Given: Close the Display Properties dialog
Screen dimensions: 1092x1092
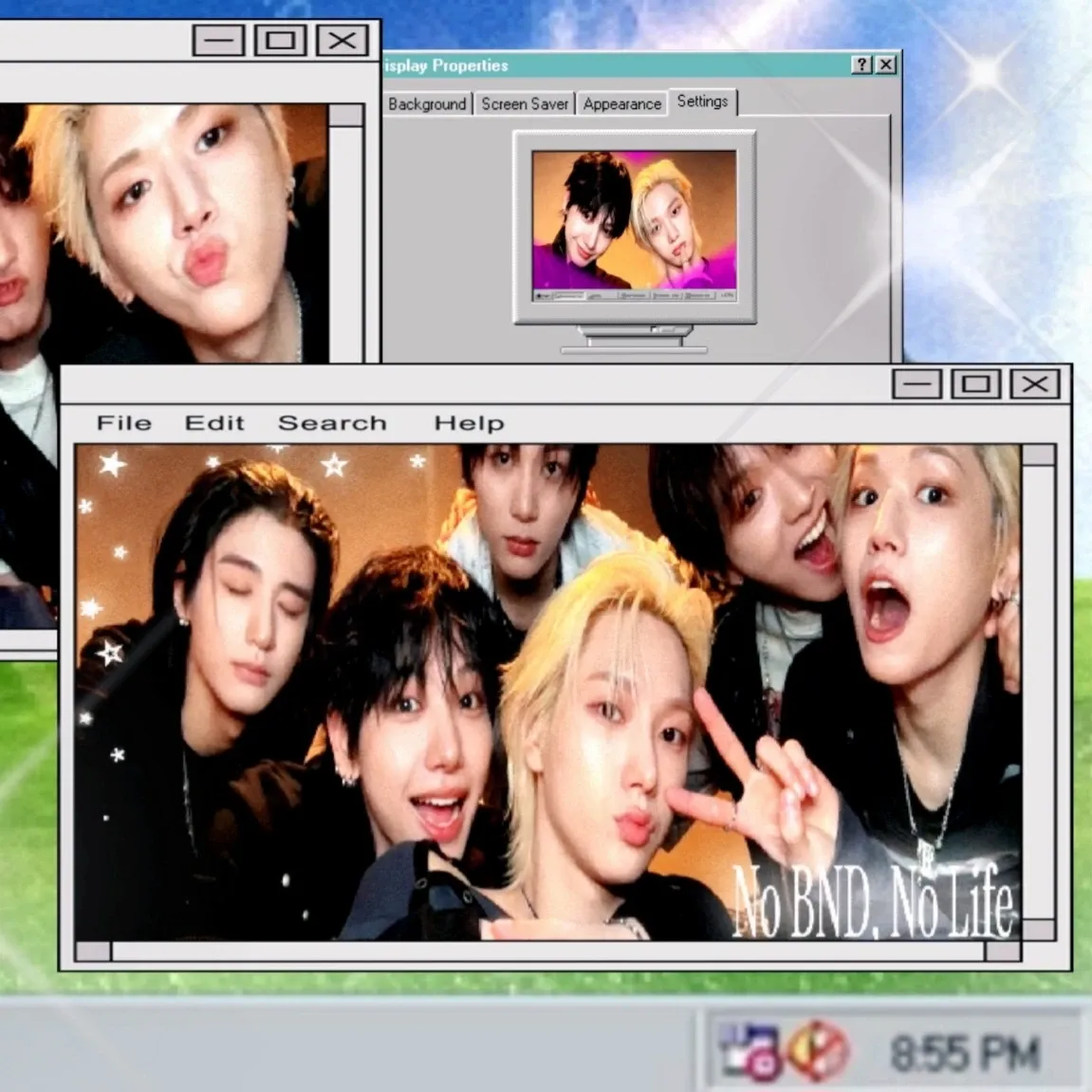Looking at the screenshot, I should [885, 65].
